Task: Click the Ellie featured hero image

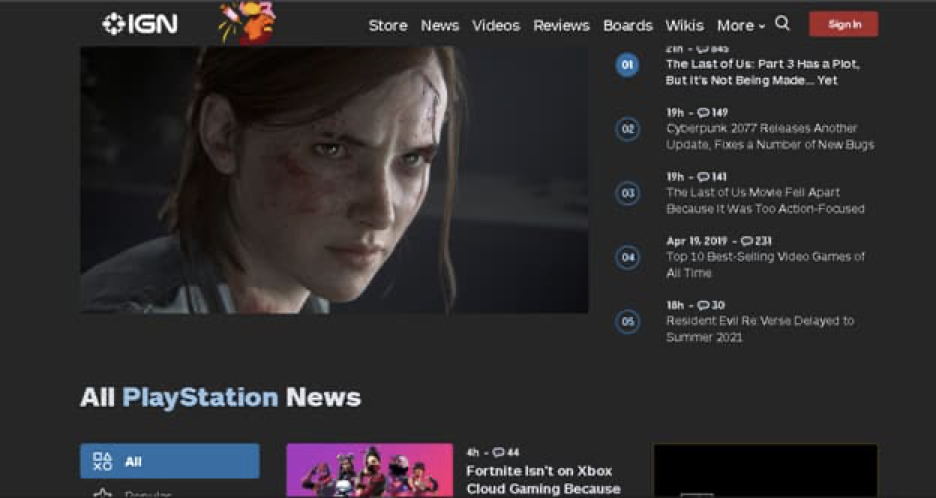Action: pyautogui.click(x=334, y=180)
